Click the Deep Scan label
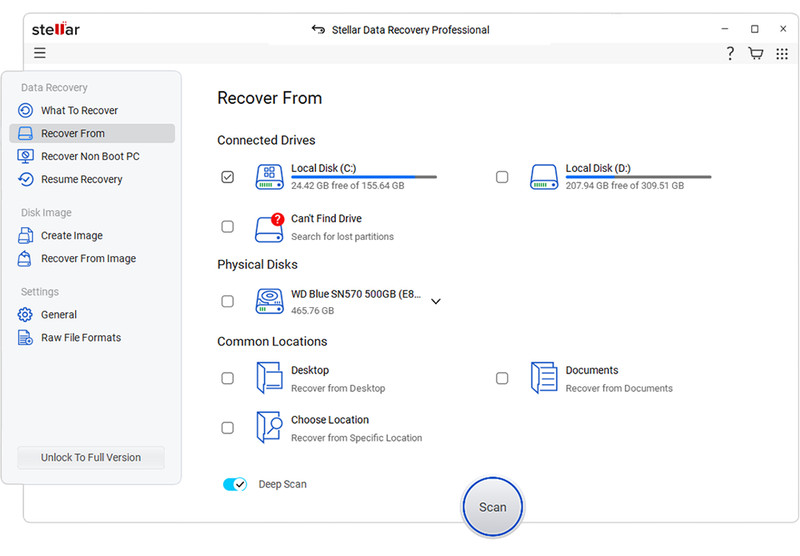 pos(282,484)
